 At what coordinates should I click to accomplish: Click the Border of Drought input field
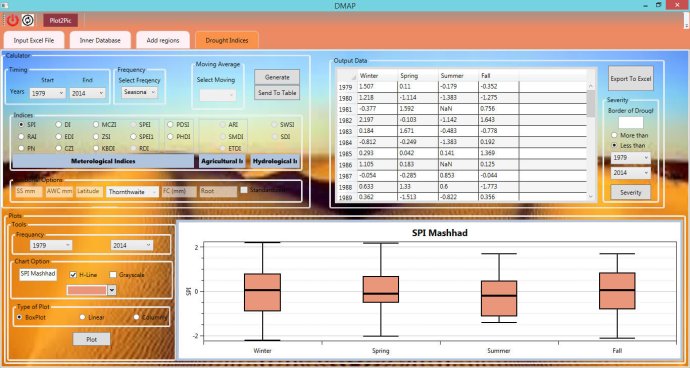[631, 123]
